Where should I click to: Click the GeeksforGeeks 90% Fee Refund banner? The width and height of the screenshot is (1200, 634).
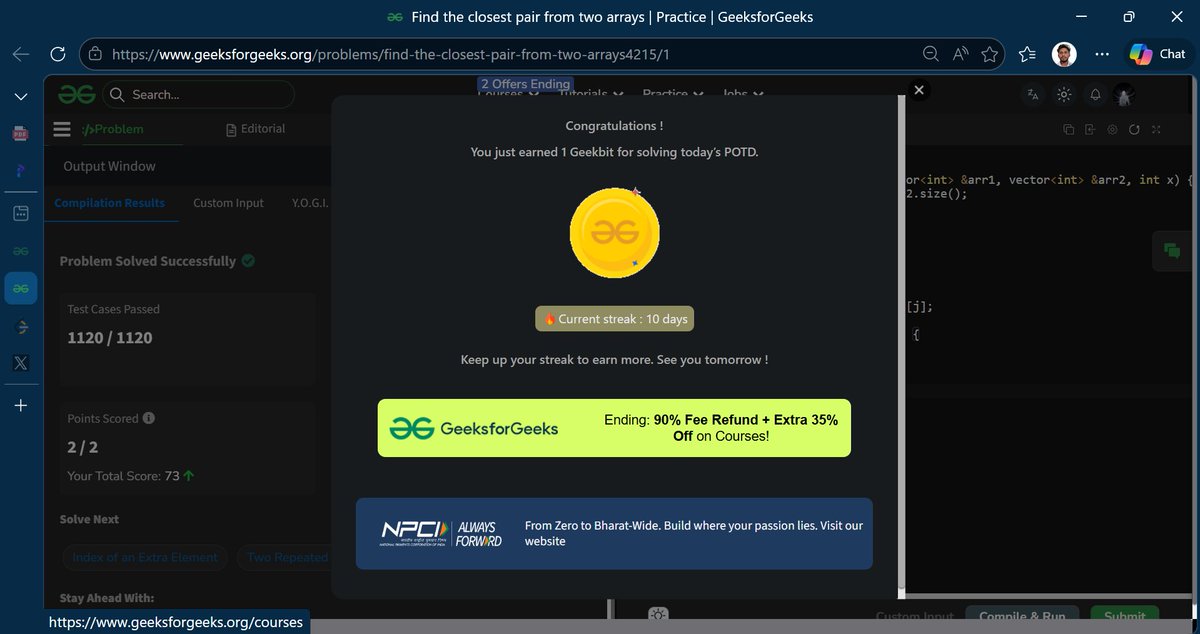click(614, 428)
